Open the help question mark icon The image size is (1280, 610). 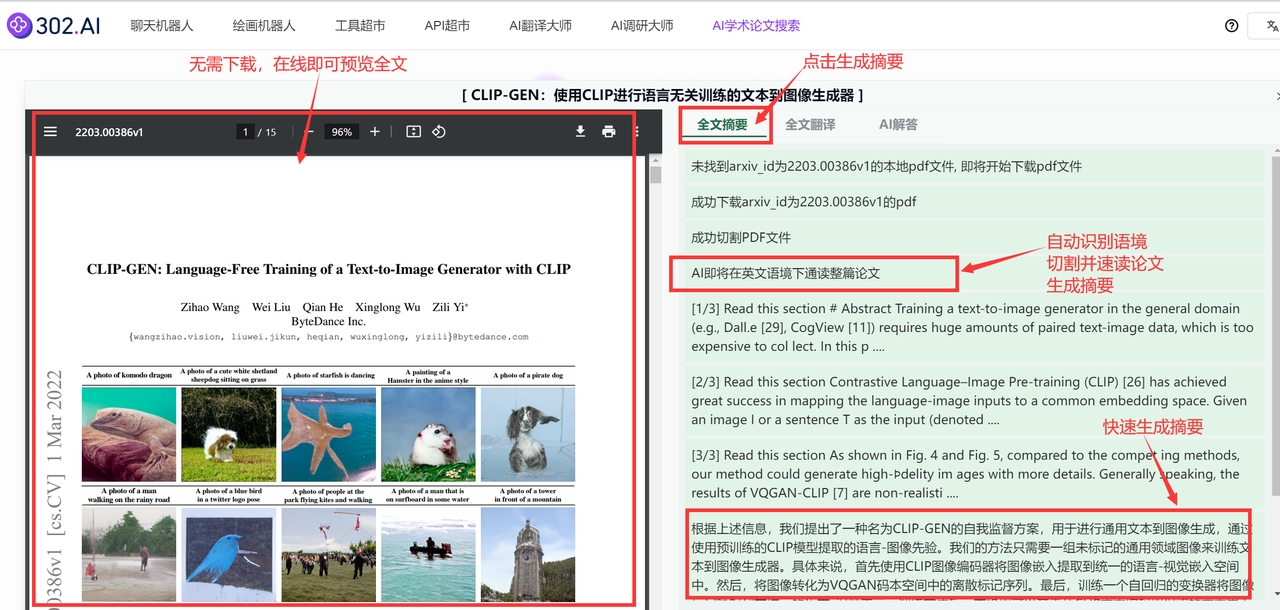[x=1232, y=25]
